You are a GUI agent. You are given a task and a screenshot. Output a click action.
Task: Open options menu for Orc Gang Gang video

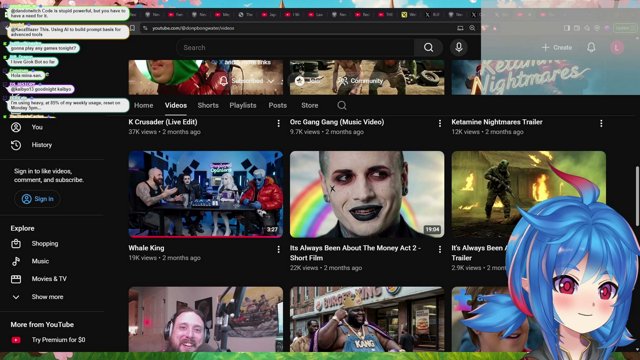tap(440, 123)
